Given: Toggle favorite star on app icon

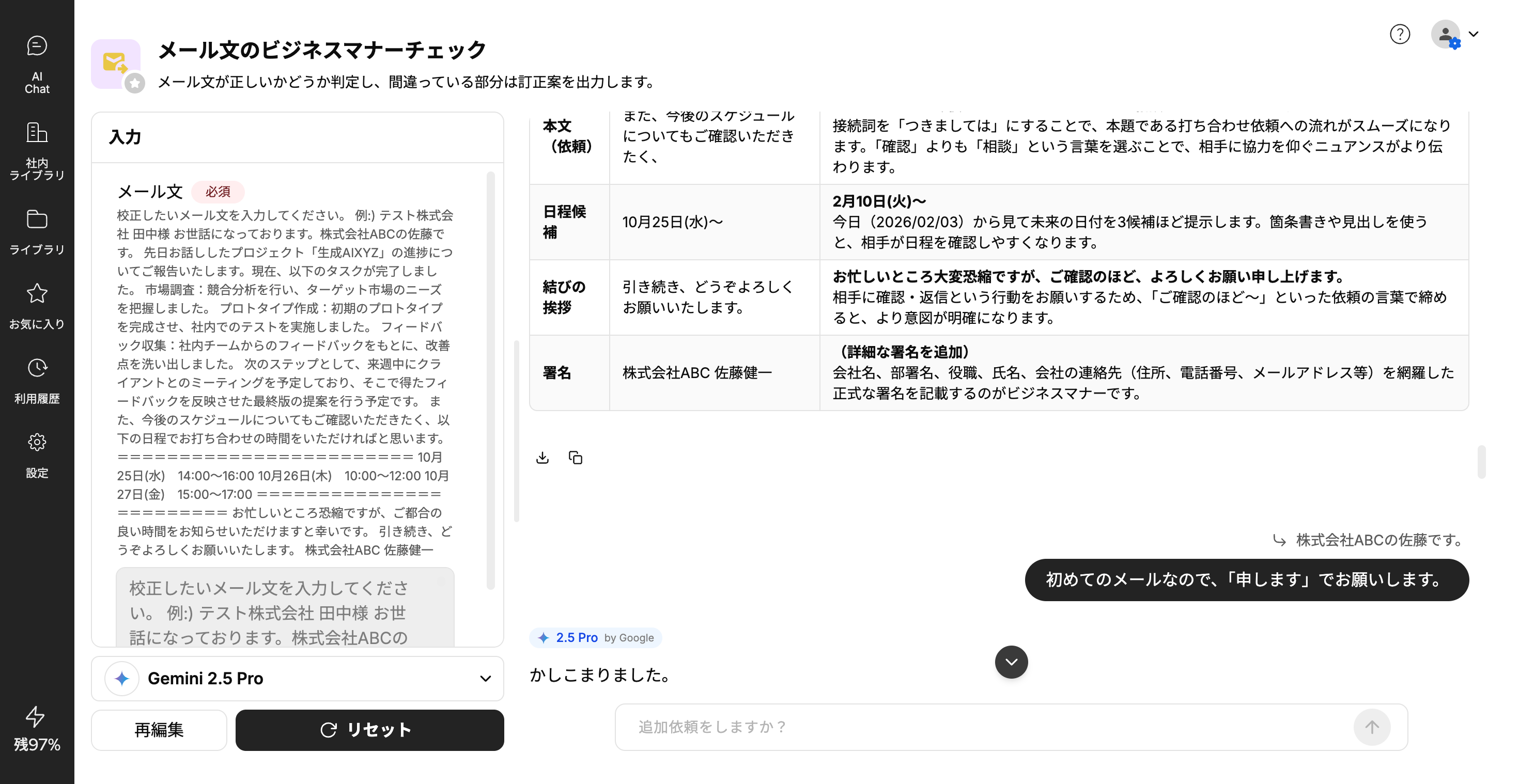Looking at the screenshot, I should (135, 83).
